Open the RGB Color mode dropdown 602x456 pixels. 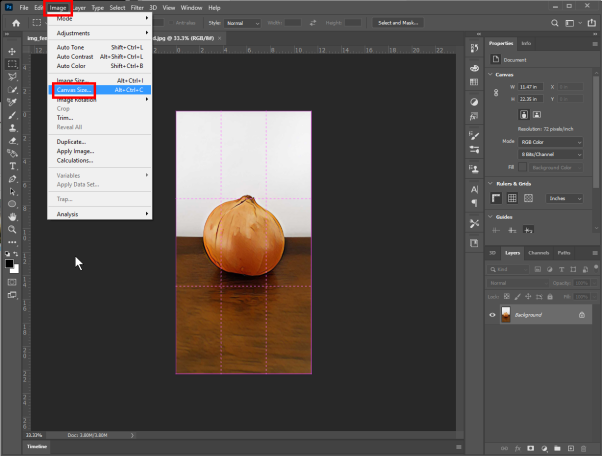[550, 142]
